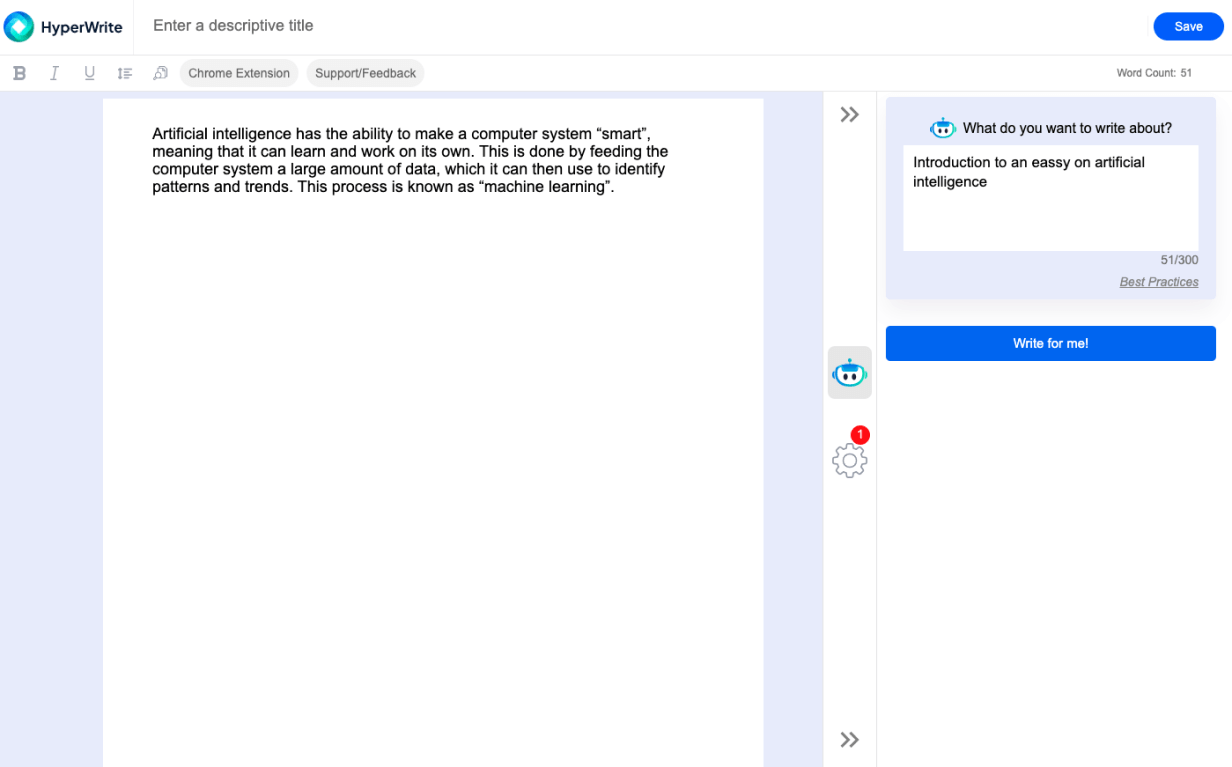Click the HyperWrite logo icon
The width and height of the screenshot is (1232, 767).
[19, 27]
